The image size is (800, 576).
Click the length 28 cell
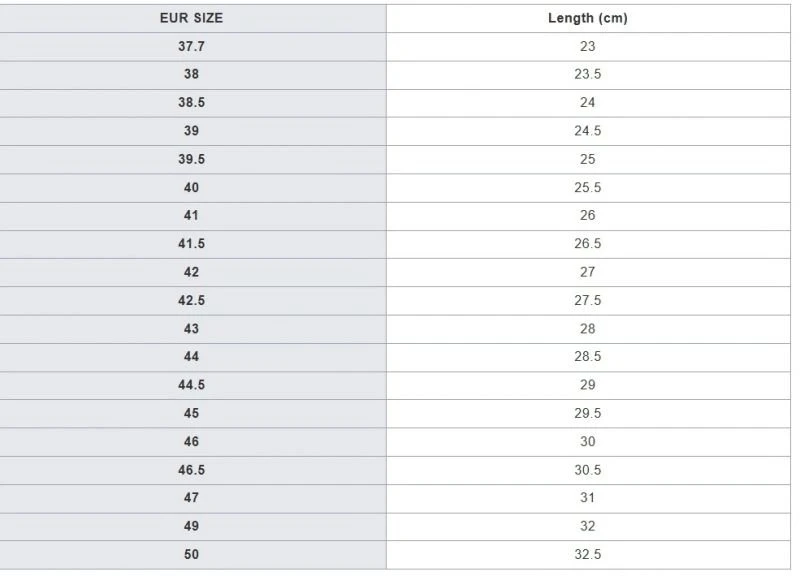tap(588, 329)
